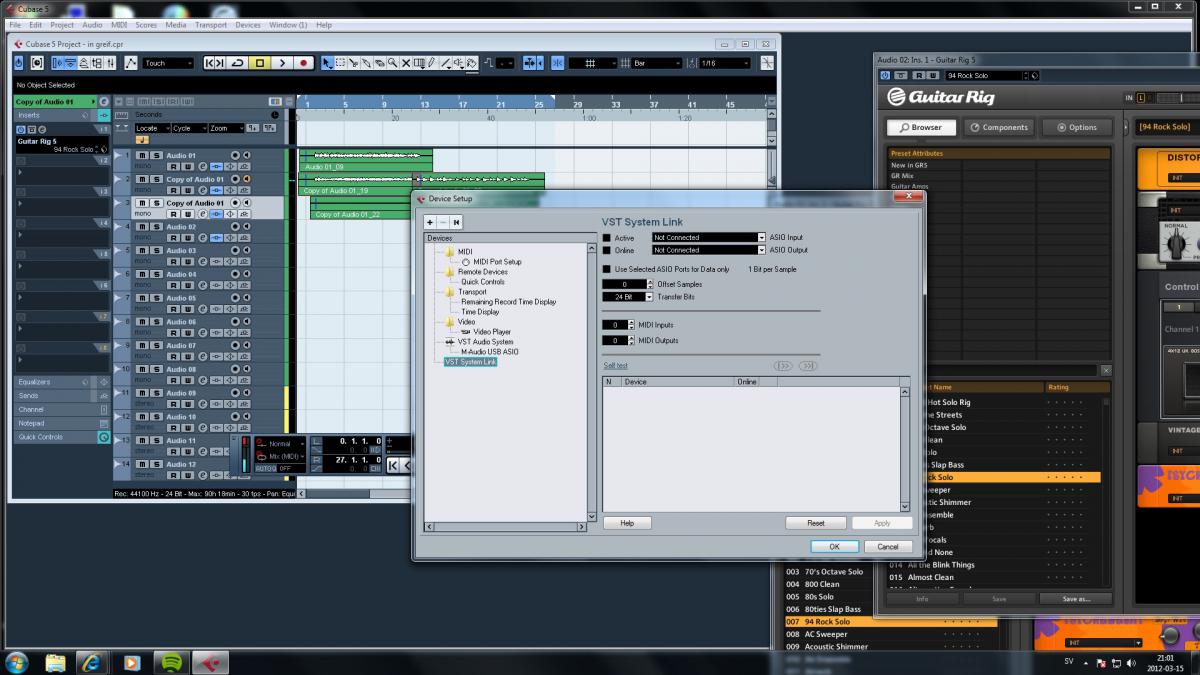Switch to Guitar Rig Options tab
Screen dimensions: 1200x675
(1077, 127)
